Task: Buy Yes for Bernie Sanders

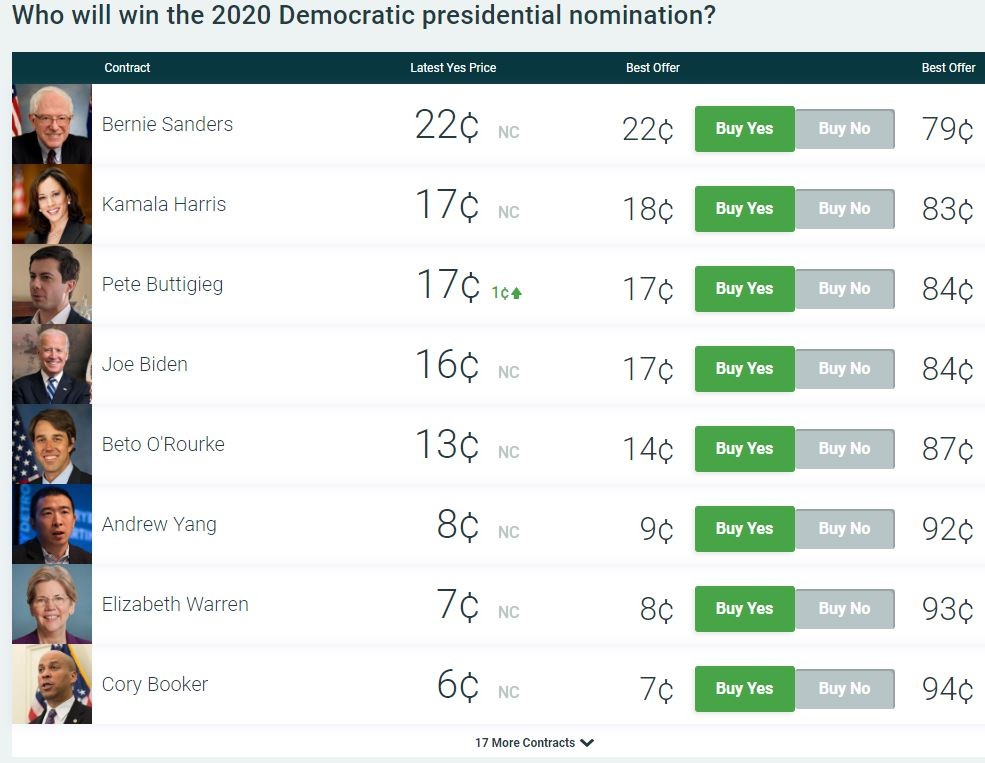Action: coord(744,129)
